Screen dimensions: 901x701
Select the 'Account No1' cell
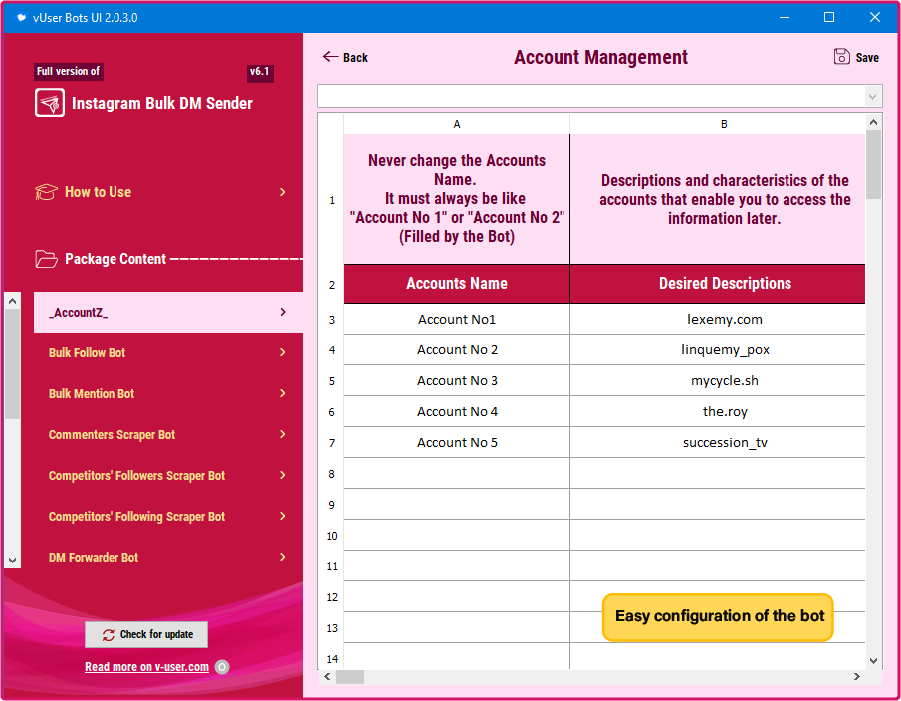pos(457,319)
